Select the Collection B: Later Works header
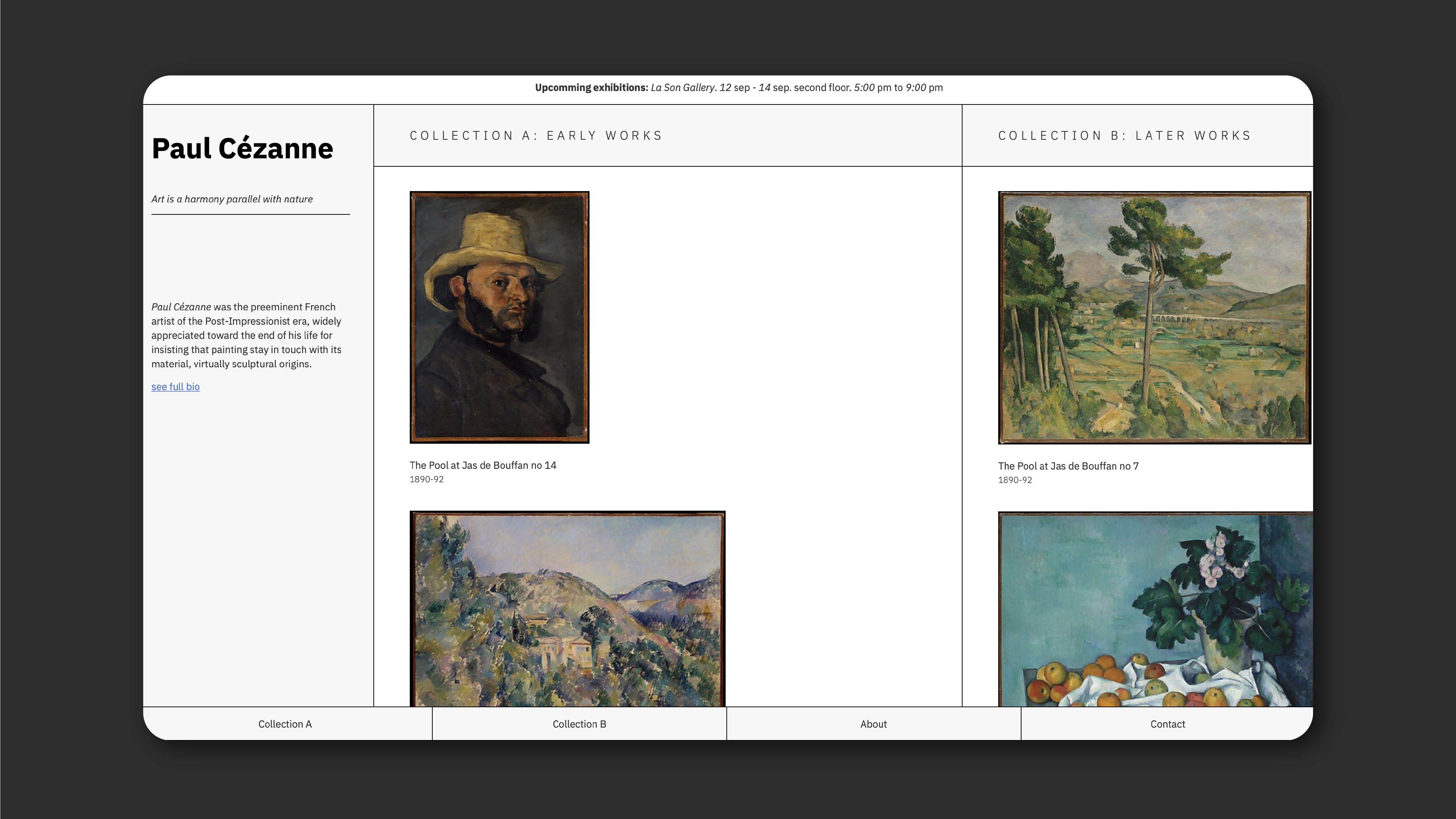Screen dimensions: 1456x819 tap(1125, 136)
